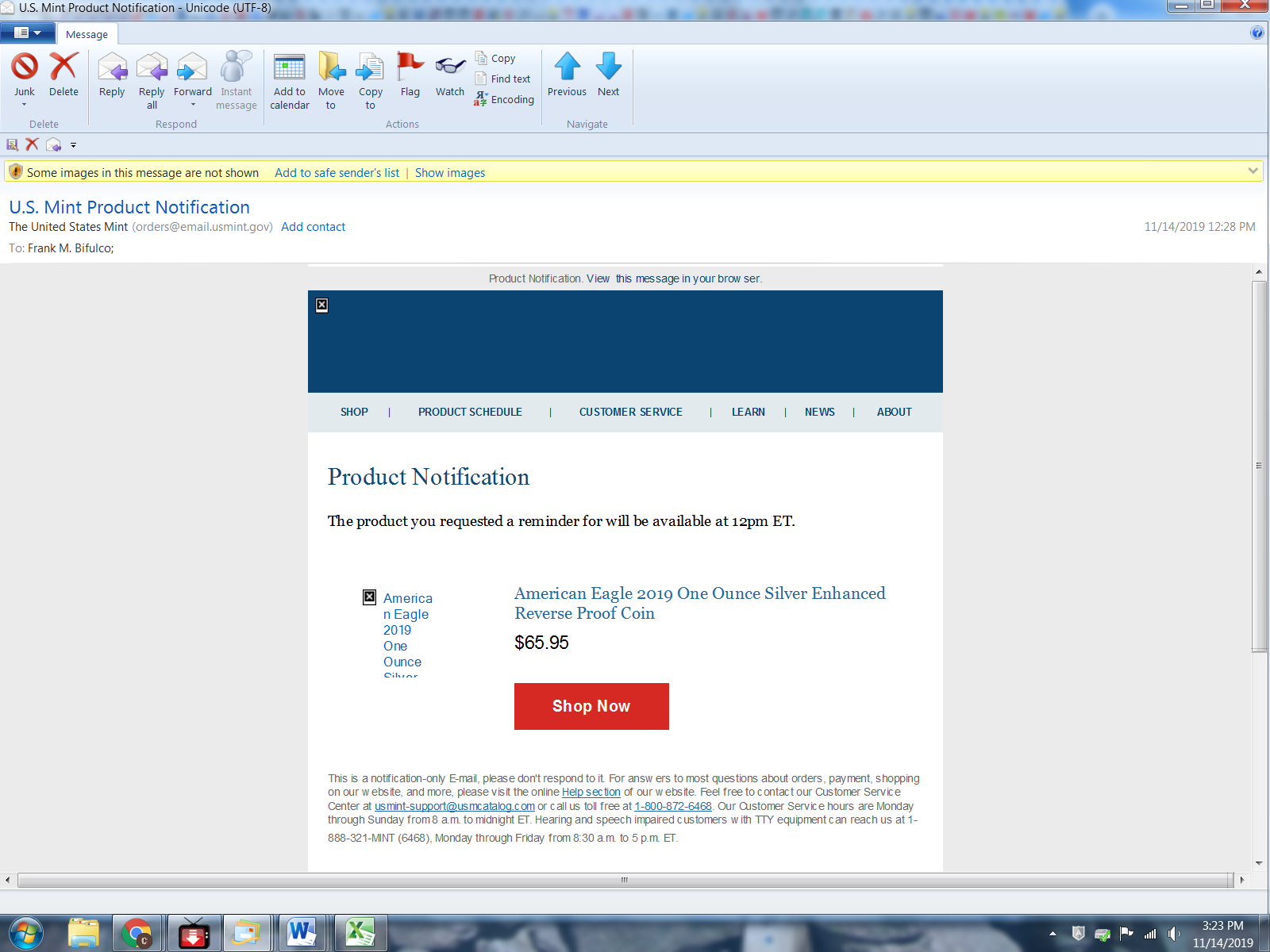Add message to calendar
Image resolution: width=1270 pixels, height=952 pixels.
(290, 79)
